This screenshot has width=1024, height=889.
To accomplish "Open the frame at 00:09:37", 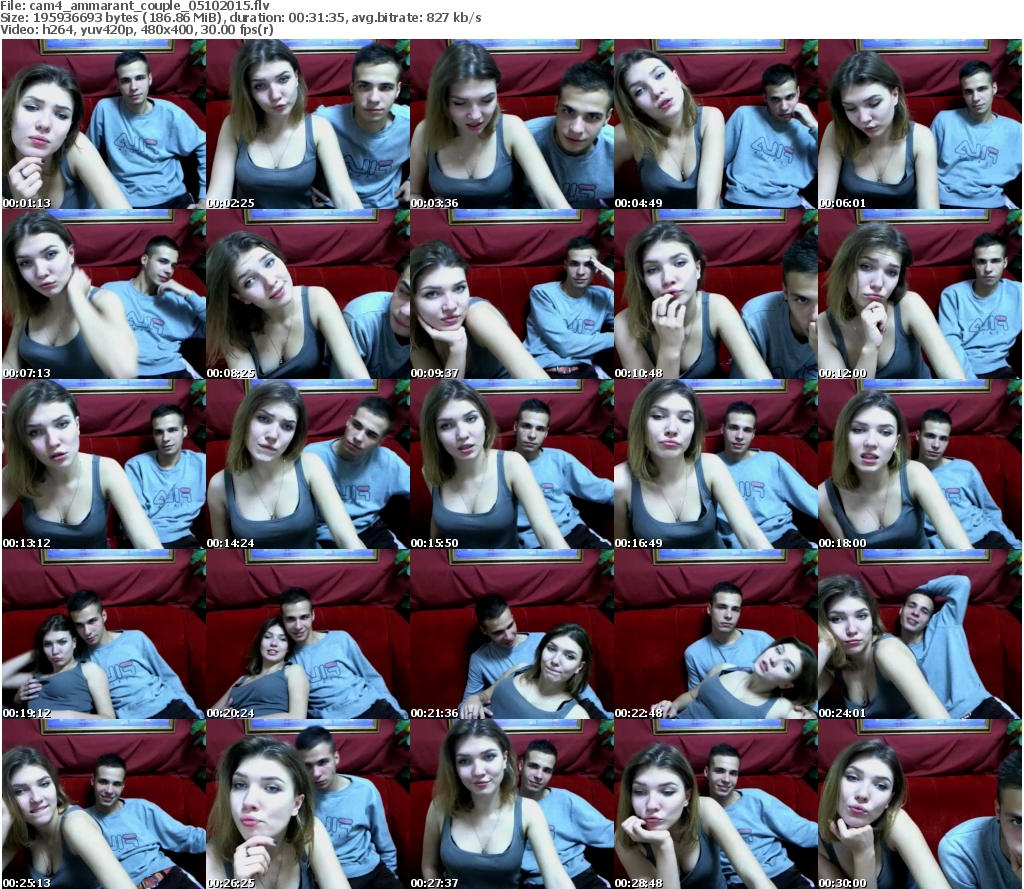I will click(512, 294).
